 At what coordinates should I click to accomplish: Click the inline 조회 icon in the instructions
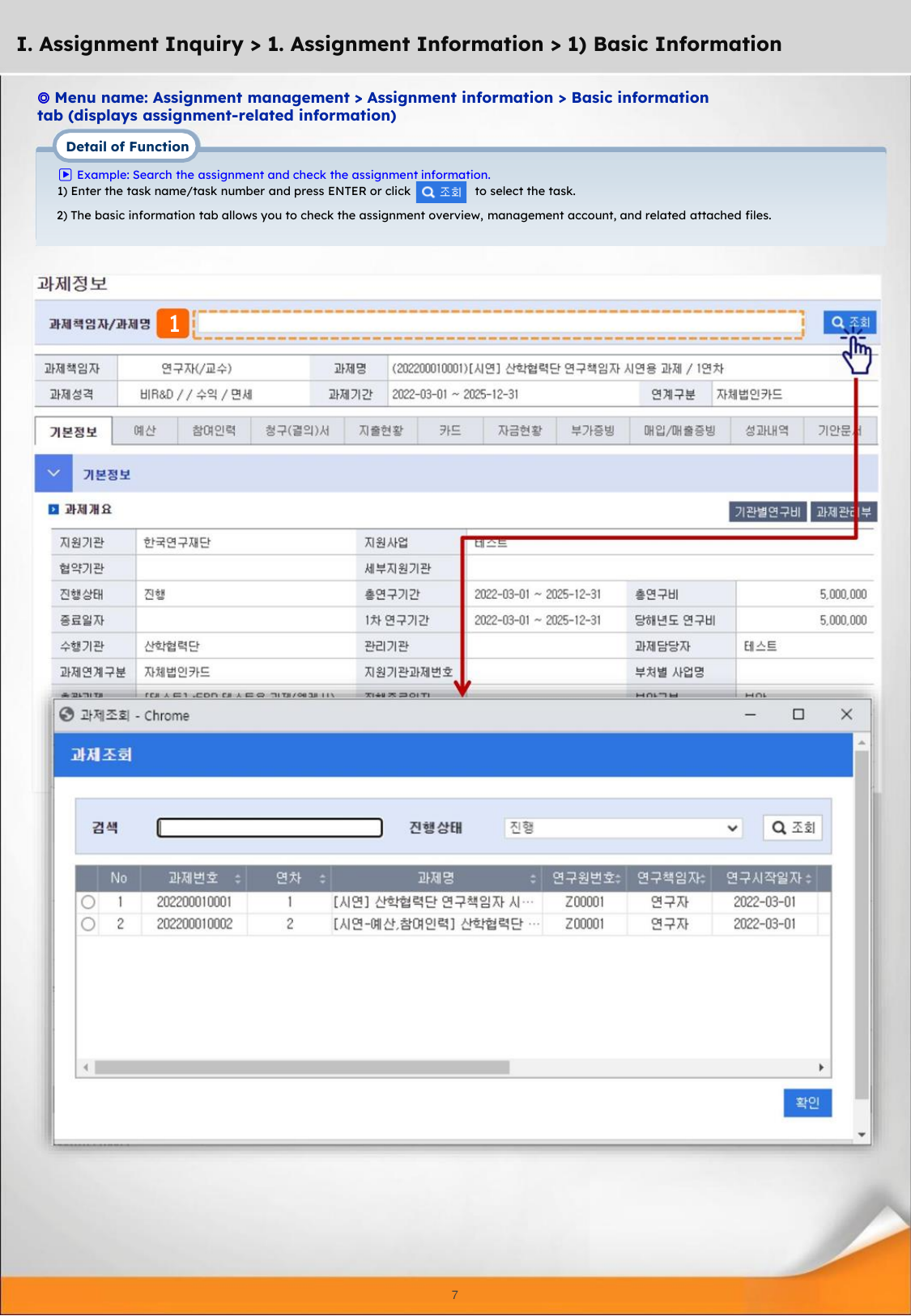441,192
